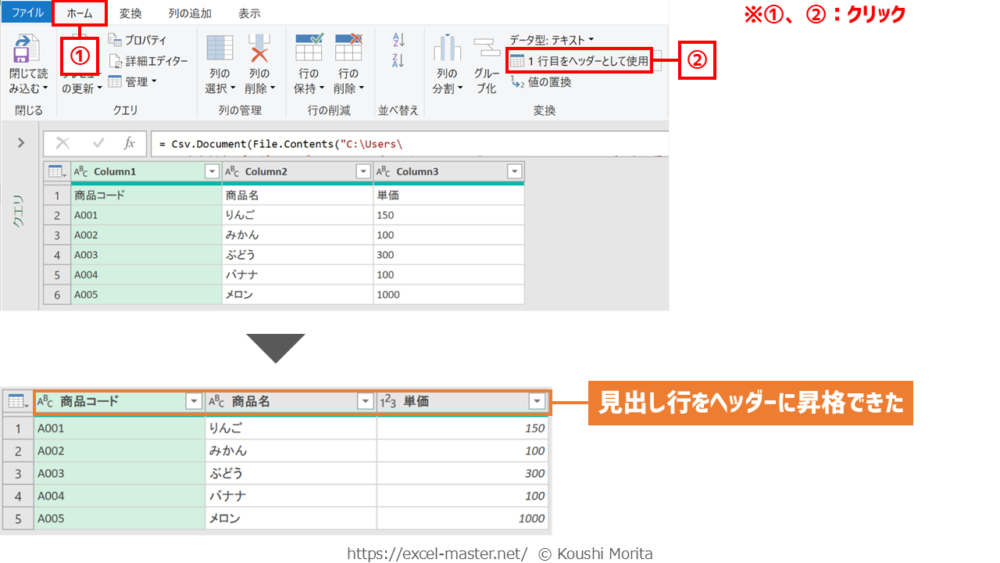The width and height of the screenshot is (1000, 563).
Task: Click 1行目をヘッダーとして使用 button
Action: pos(580,61)
